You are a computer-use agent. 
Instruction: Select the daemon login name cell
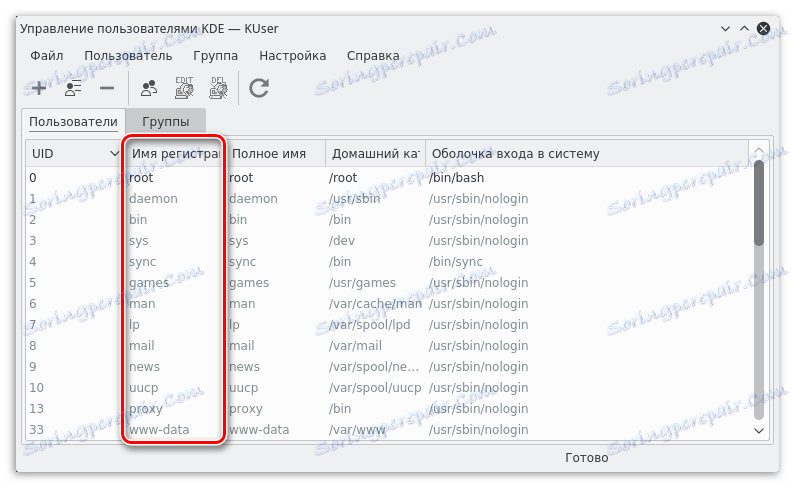tap(174, 198)
